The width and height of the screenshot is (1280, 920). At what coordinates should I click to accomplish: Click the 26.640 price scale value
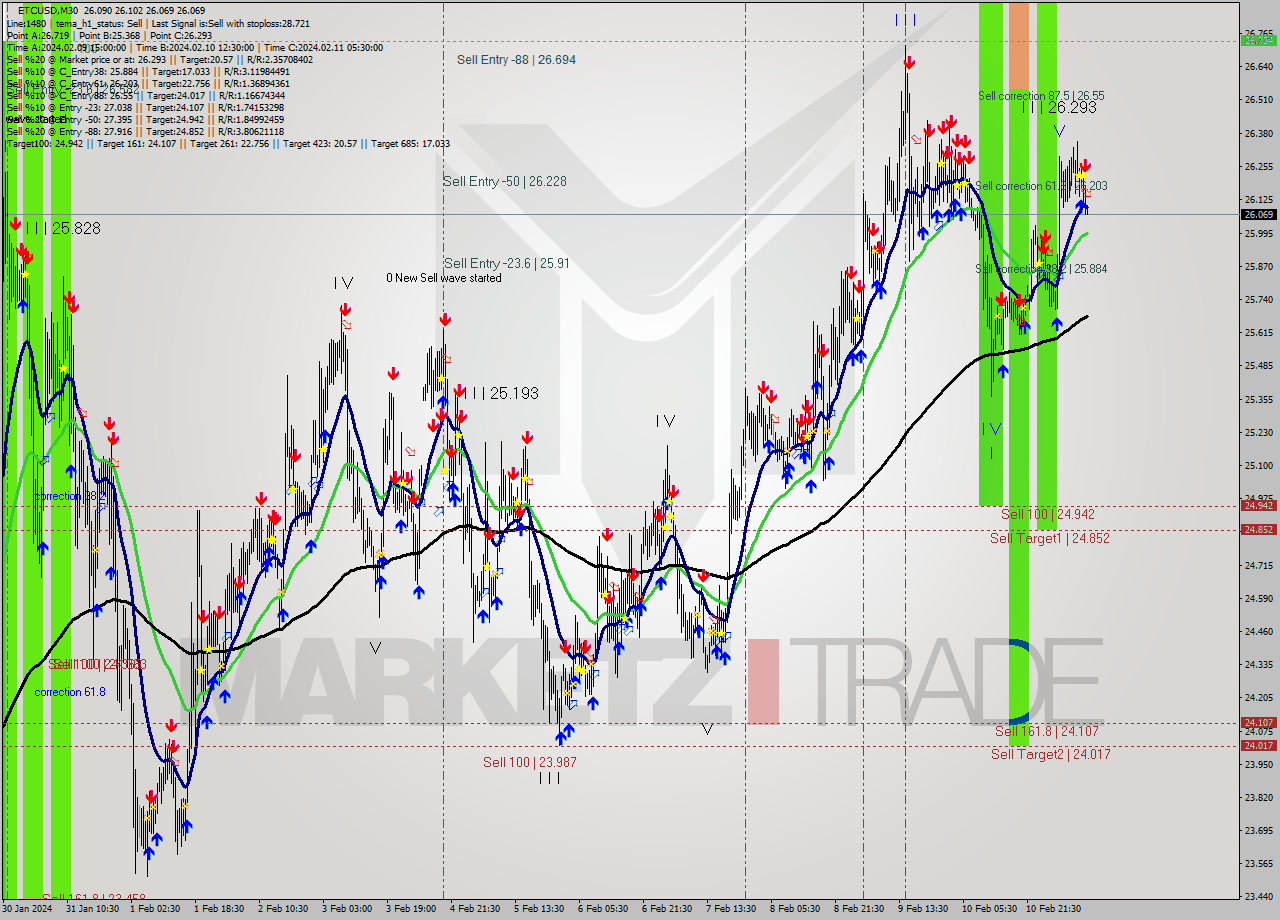coord(1258,66)
